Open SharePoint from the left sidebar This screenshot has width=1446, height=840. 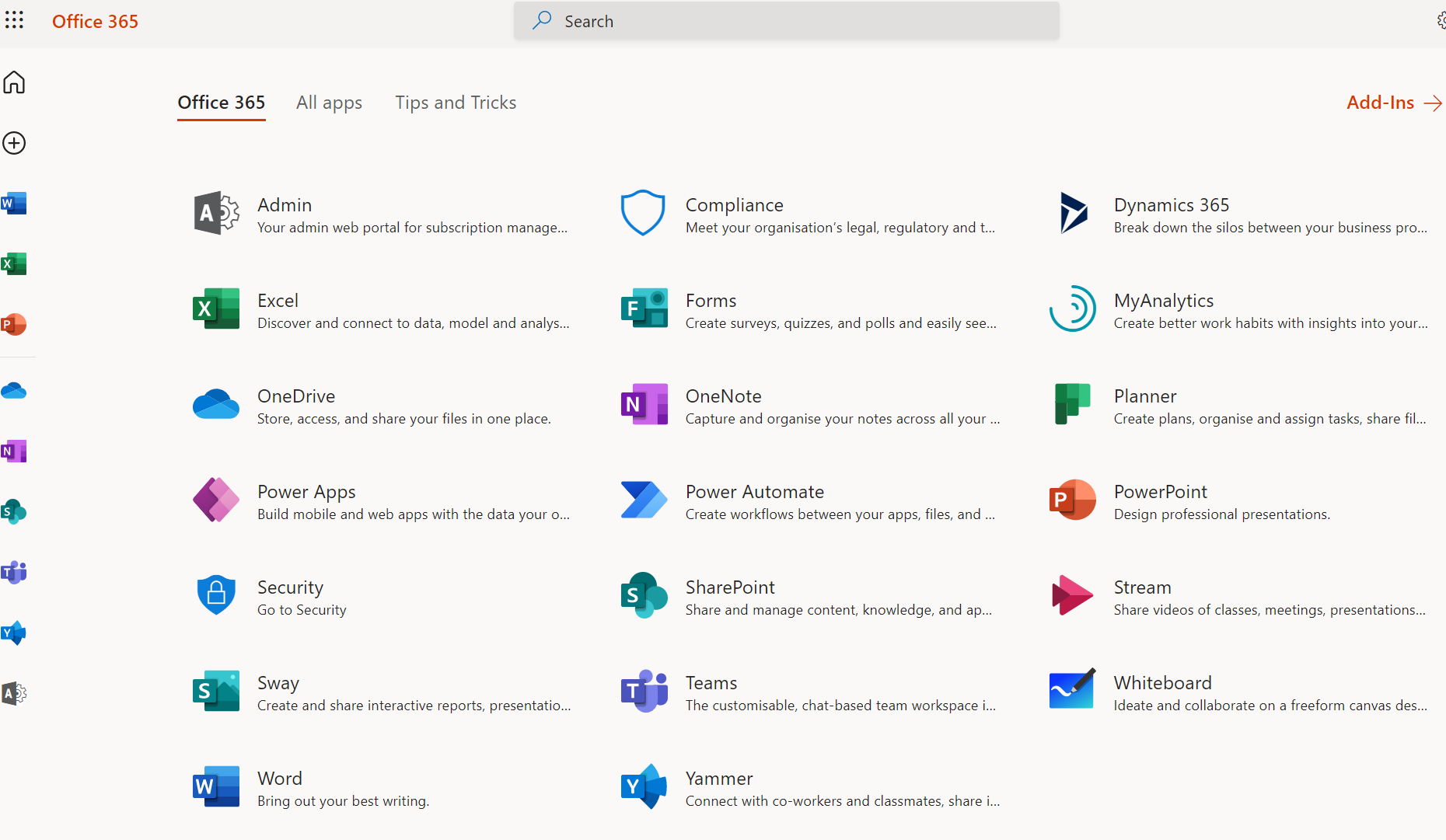tap(14, 512)
